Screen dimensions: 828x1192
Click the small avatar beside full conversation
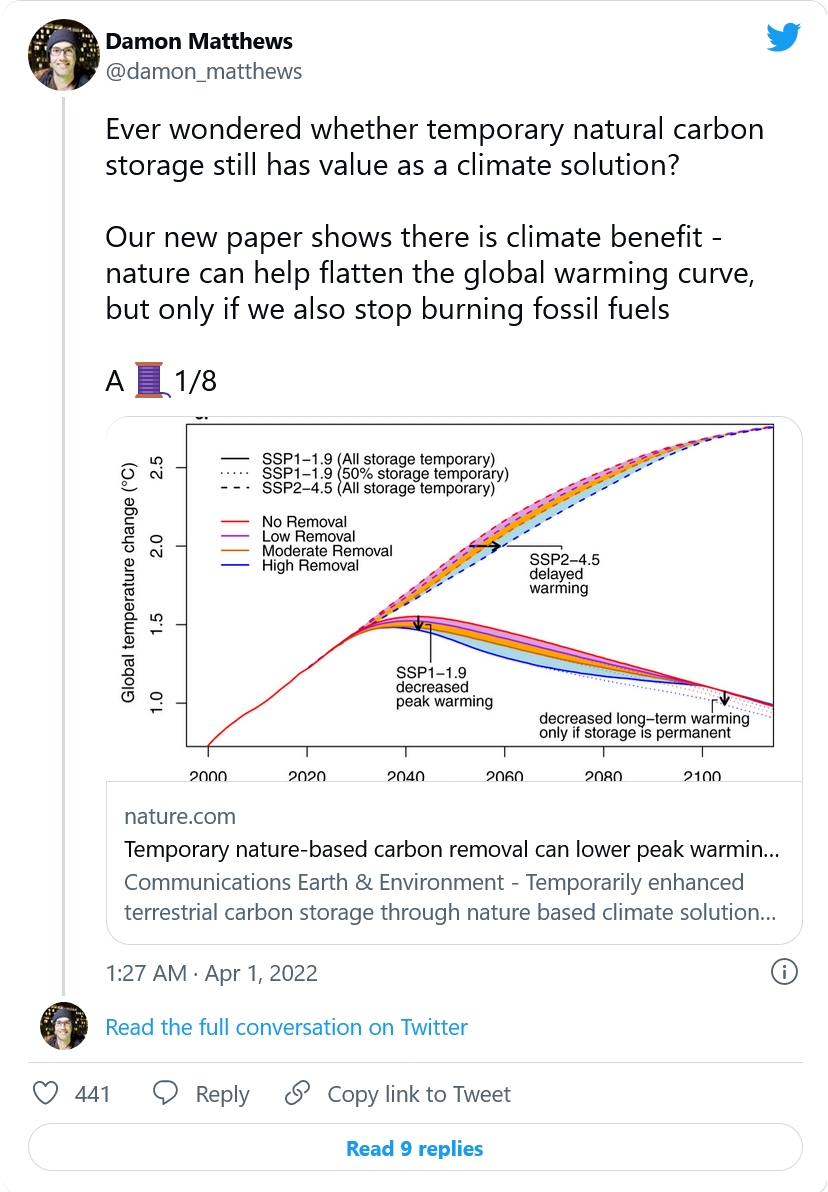[64, 1026]
